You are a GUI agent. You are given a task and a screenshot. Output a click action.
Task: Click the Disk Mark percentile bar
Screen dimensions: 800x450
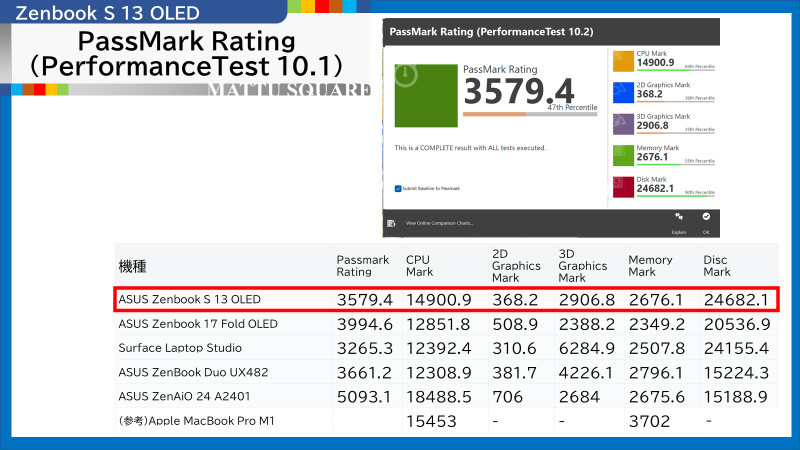point(676,196)
